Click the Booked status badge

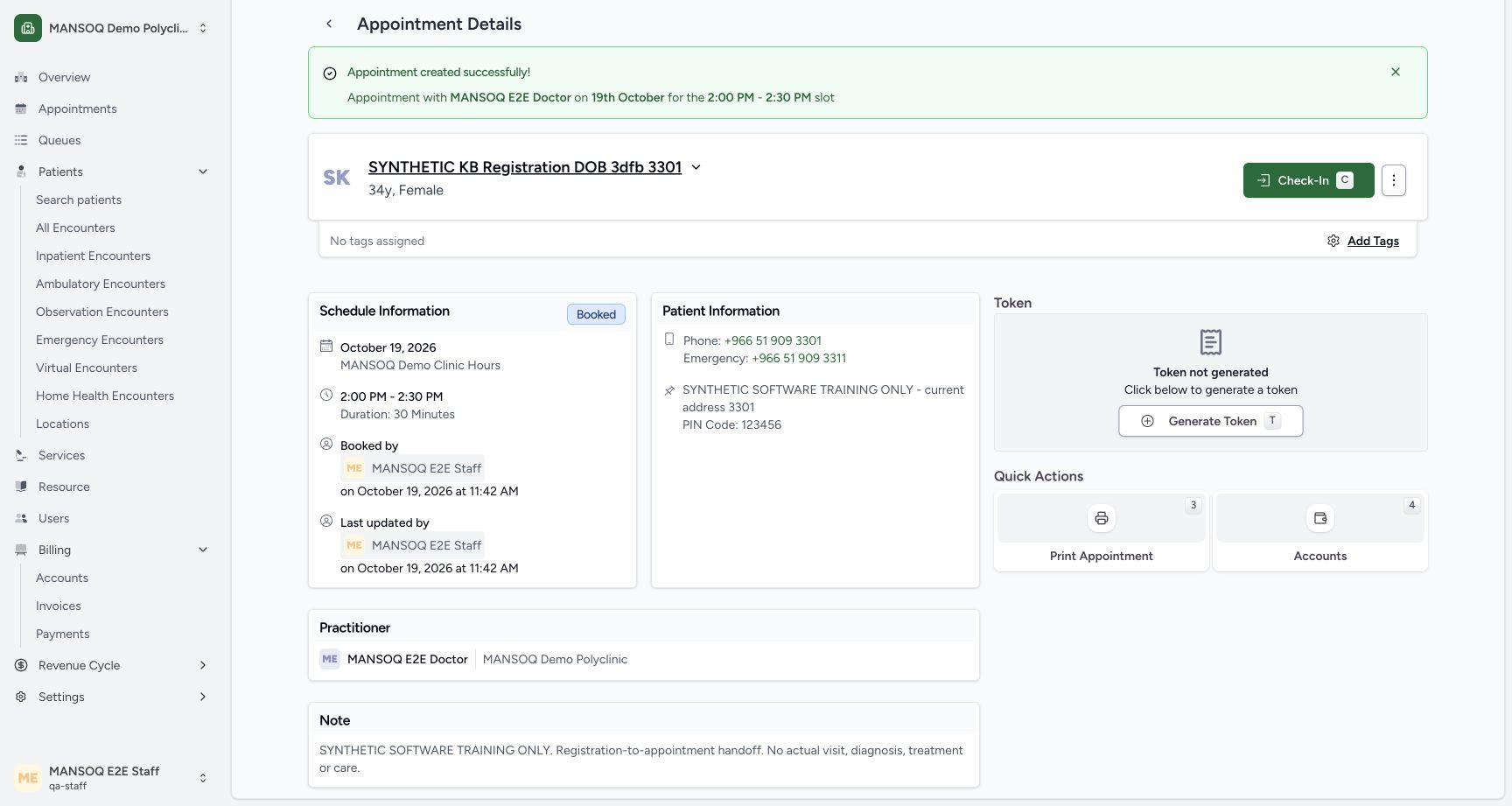596,314
